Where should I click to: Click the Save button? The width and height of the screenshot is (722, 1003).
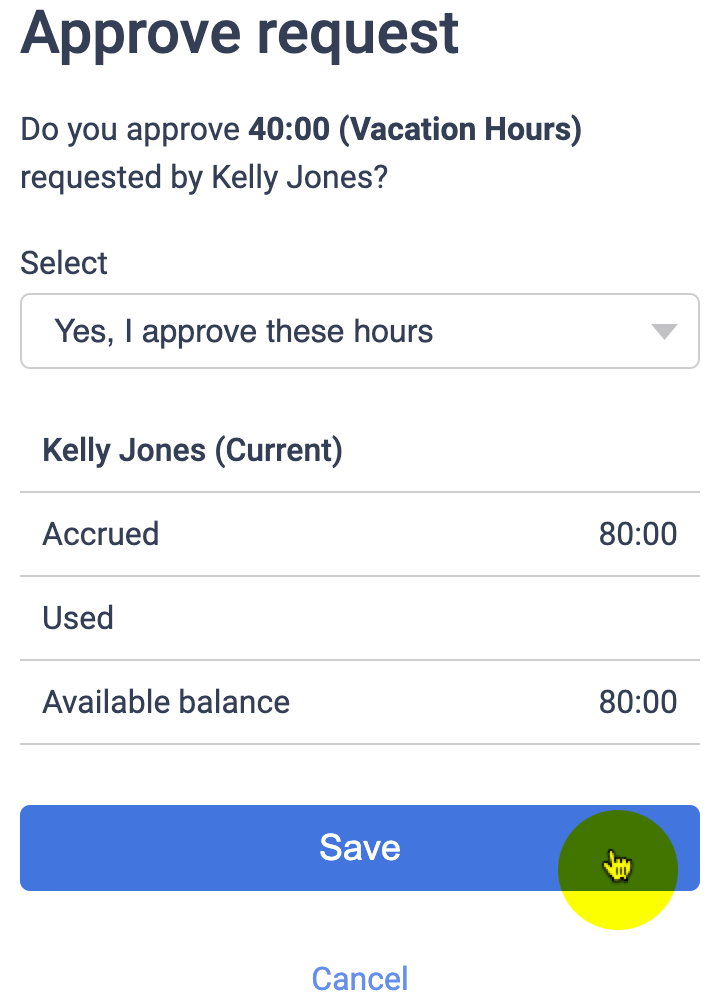pos(359,848)
